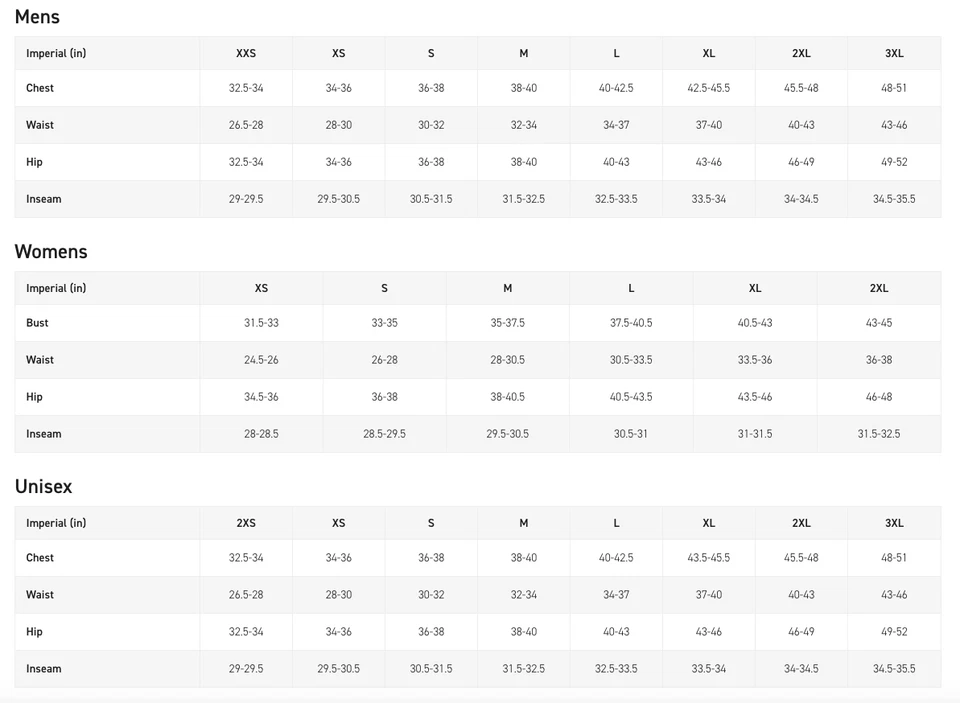Select Mens XL waist value 37-40
The image size is (960, 703).
(708, 125)
